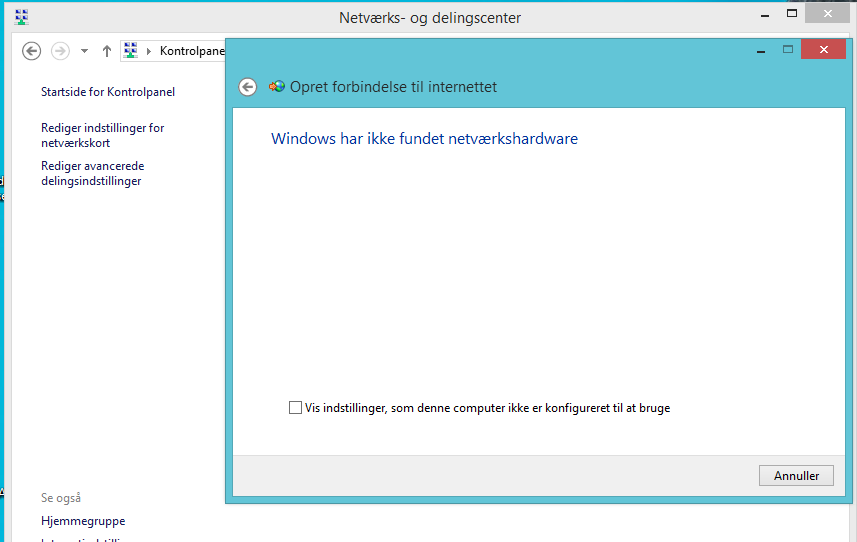
Task: Click the heading Windows har ikke fundet netværkshardware
Action: tap(424, 139)
